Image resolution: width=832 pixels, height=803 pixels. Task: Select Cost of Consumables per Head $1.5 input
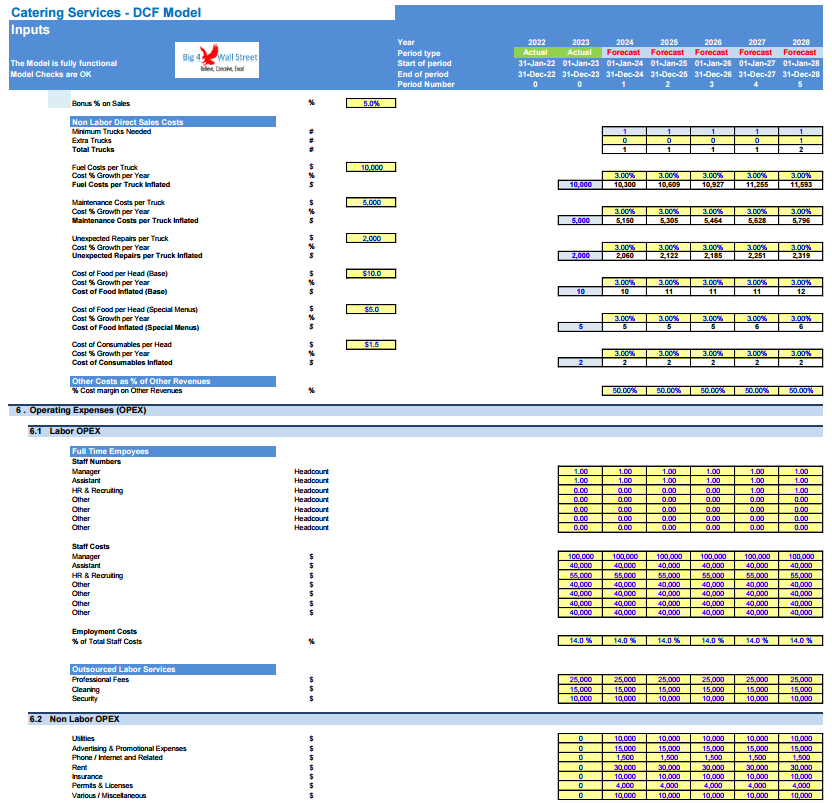371,344
